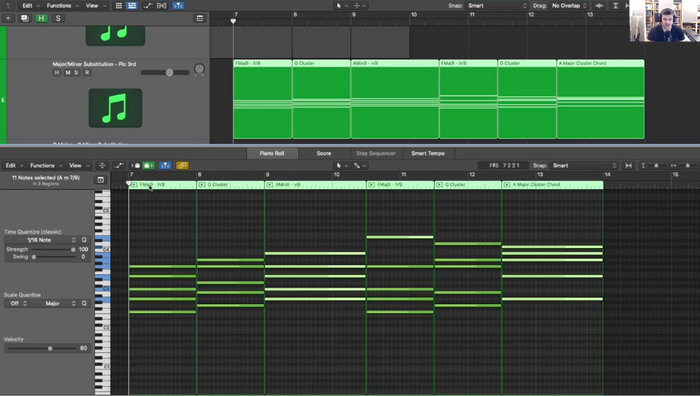Toggle Catch Playhead in Piano Roll toolbar
This screenshot has width=700, height=396.
click(x=165, y=166)
